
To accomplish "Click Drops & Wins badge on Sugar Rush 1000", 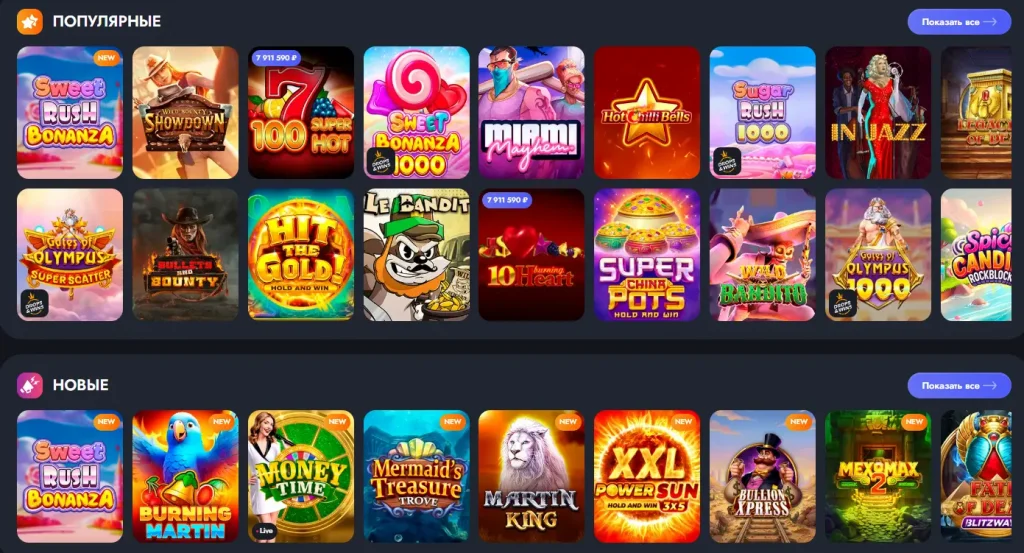I will (727, 162).
